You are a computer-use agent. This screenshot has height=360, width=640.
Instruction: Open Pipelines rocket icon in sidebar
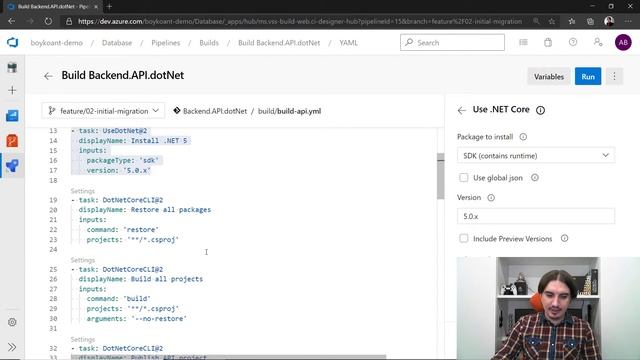(12, 165)
